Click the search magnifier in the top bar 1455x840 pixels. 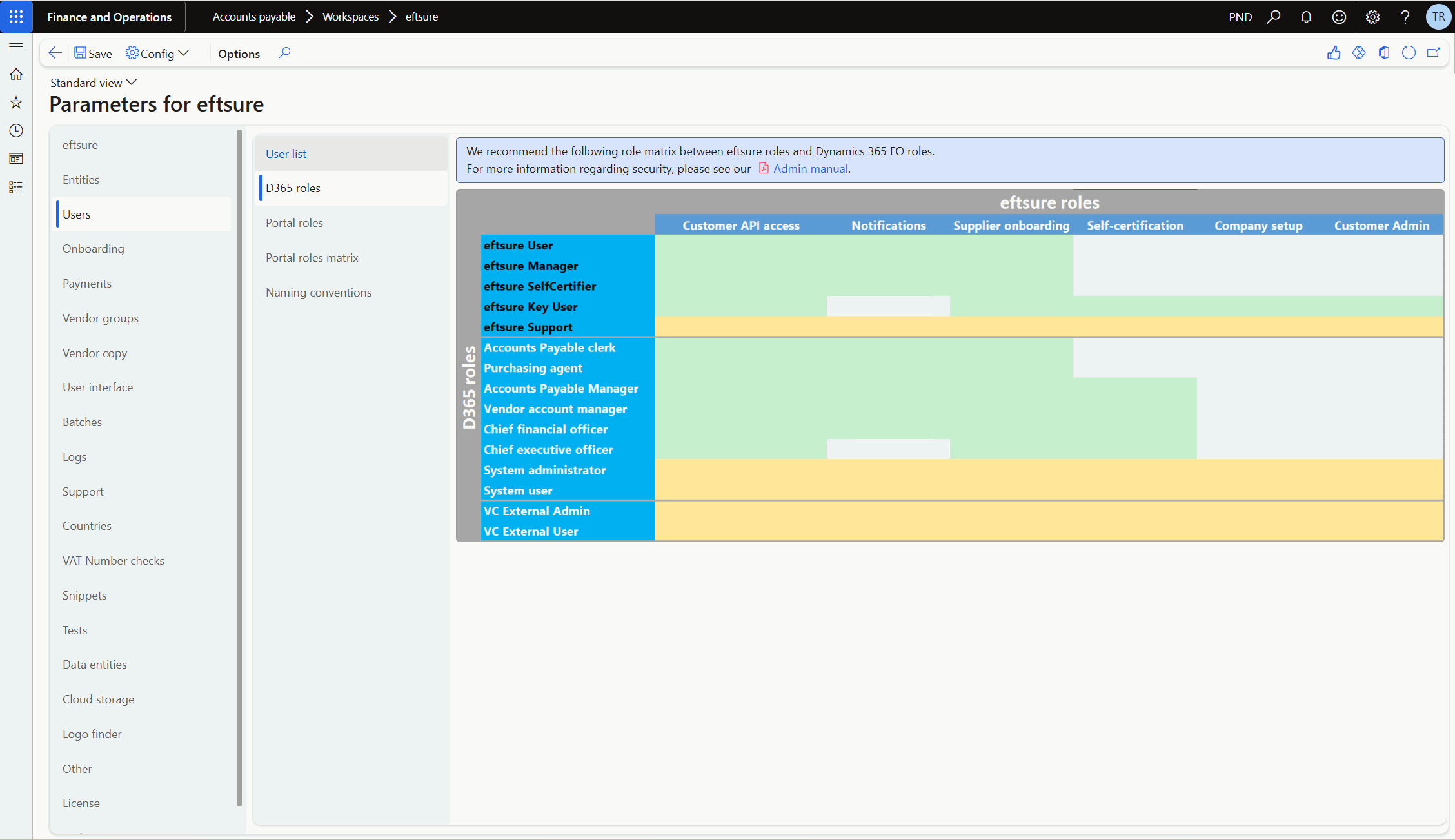point(1274,17)
